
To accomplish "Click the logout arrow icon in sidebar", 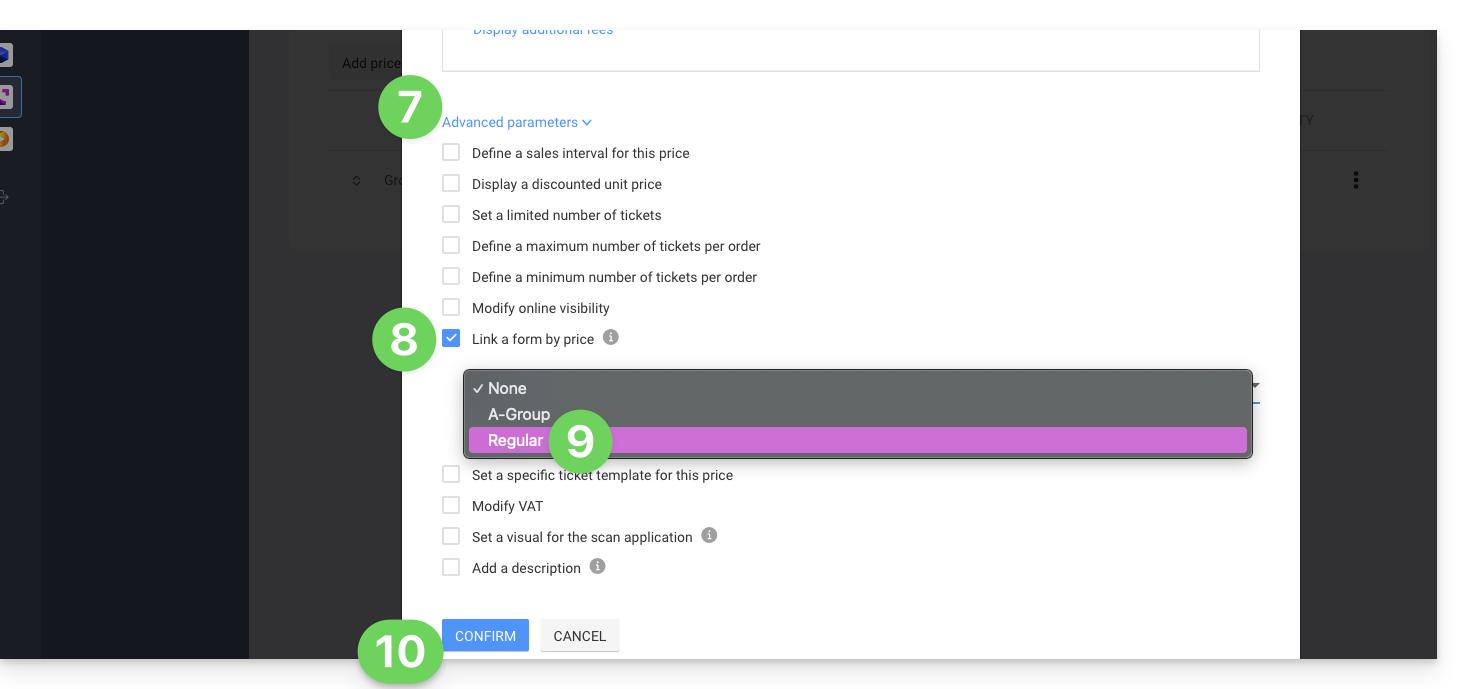I will click(x=4, y=197).
